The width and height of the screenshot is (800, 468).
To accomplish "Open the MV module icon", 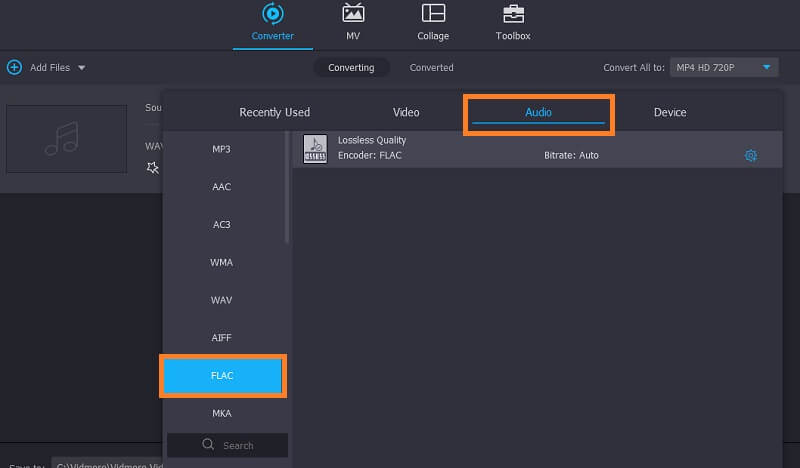I will (x=353, y=14).
